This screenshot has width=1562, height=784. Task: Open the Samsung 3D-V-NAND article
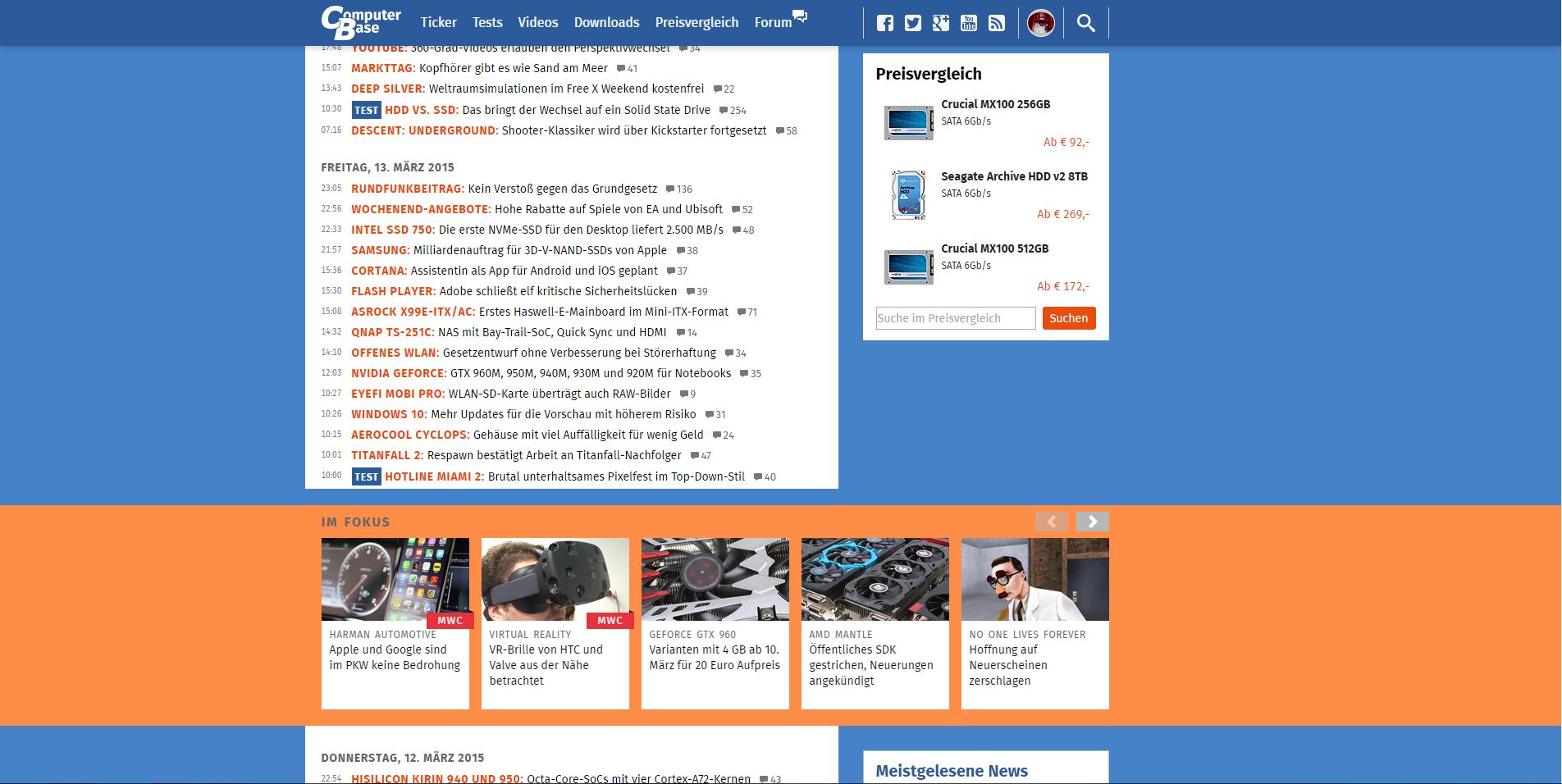[x=509, y=250]
